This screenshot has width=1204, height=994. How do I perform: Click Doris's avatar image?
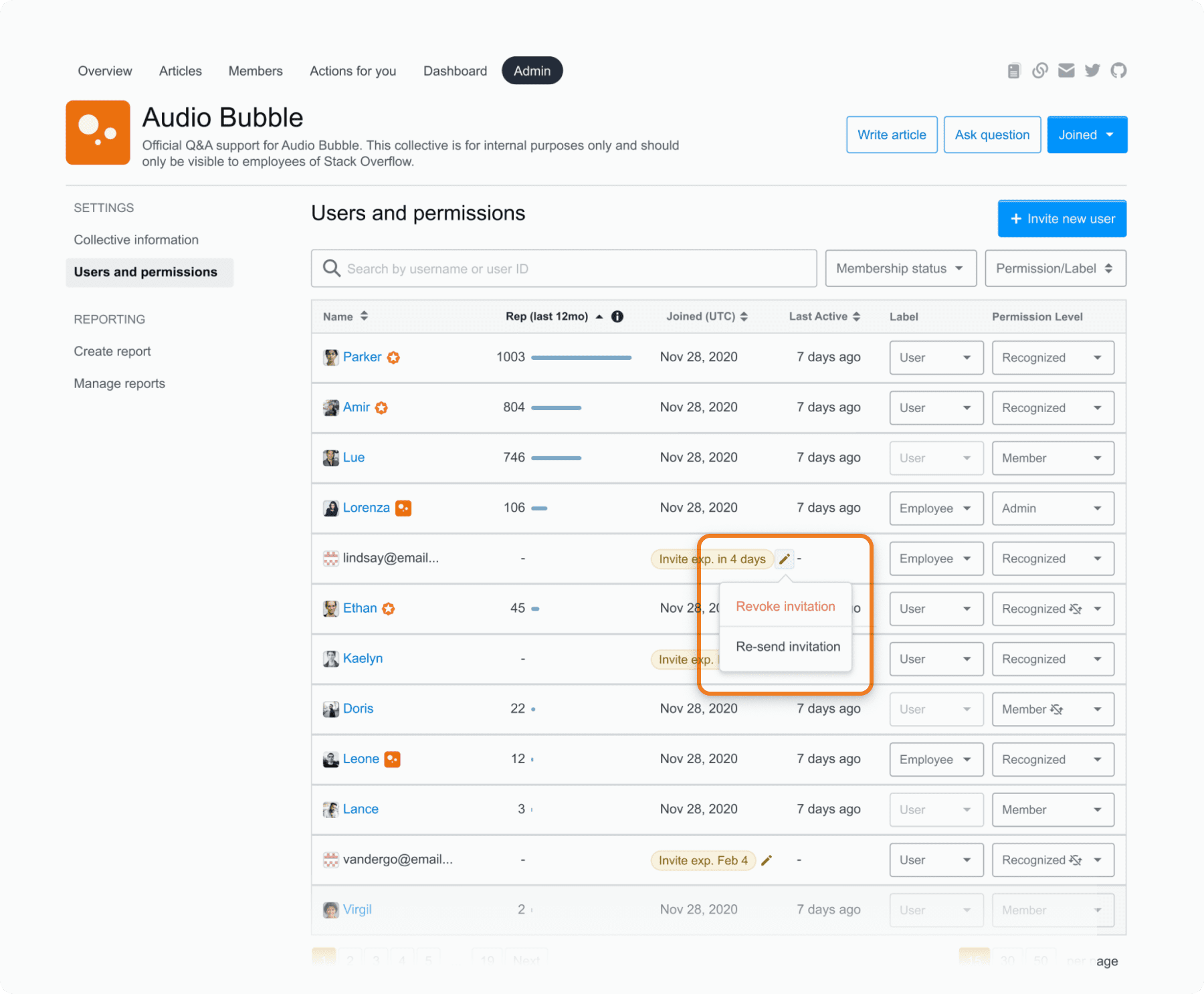pyautogui.click(x=330, y=709)
